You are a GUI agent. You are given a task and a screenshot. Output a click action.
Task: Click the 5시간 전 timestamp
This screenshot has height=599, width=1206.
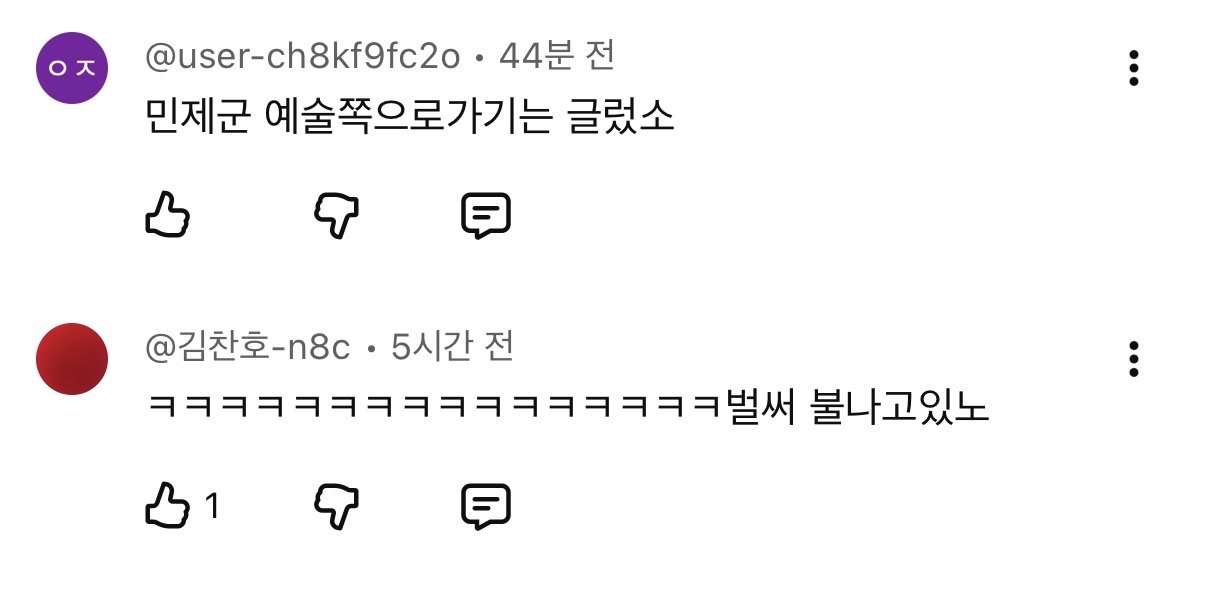452,347
